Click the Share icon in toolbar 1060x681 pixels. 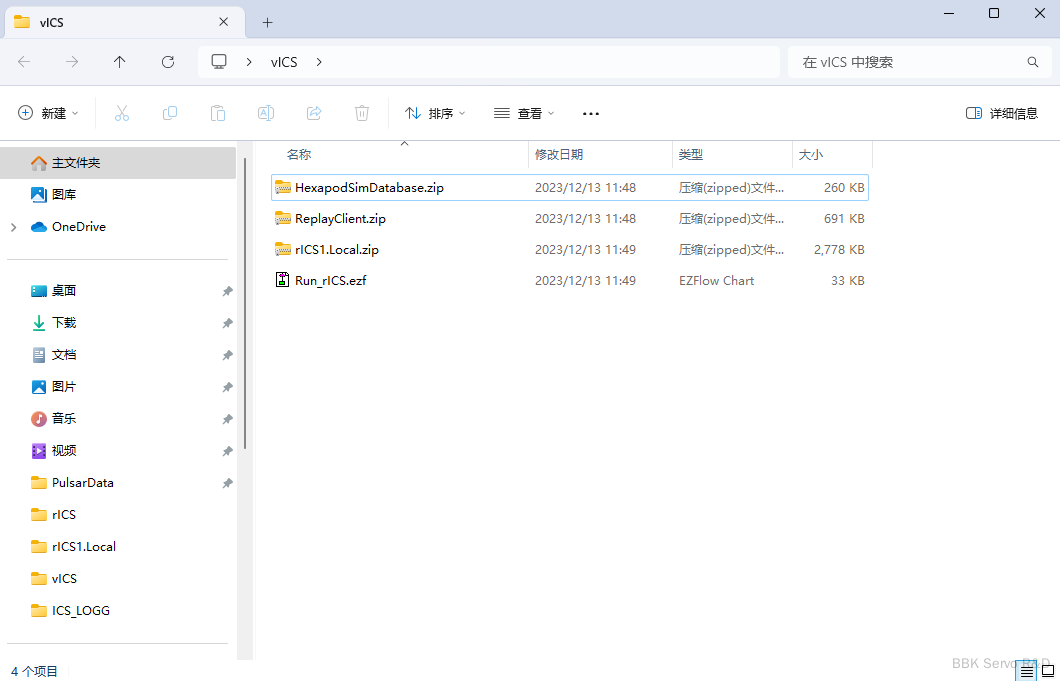point(314,114)
